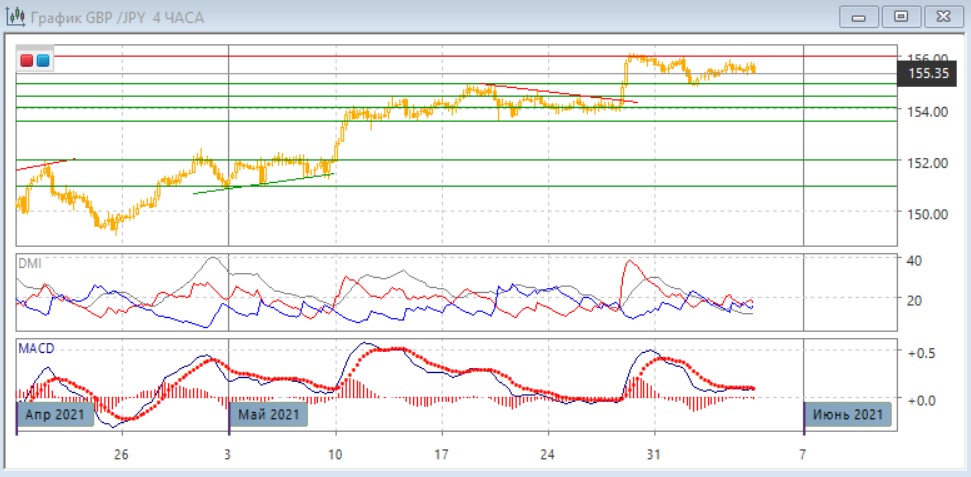The width and height of the screenshot is (971, 477).
Task: Click the current price label 155.35
Action: pos(927,72)
